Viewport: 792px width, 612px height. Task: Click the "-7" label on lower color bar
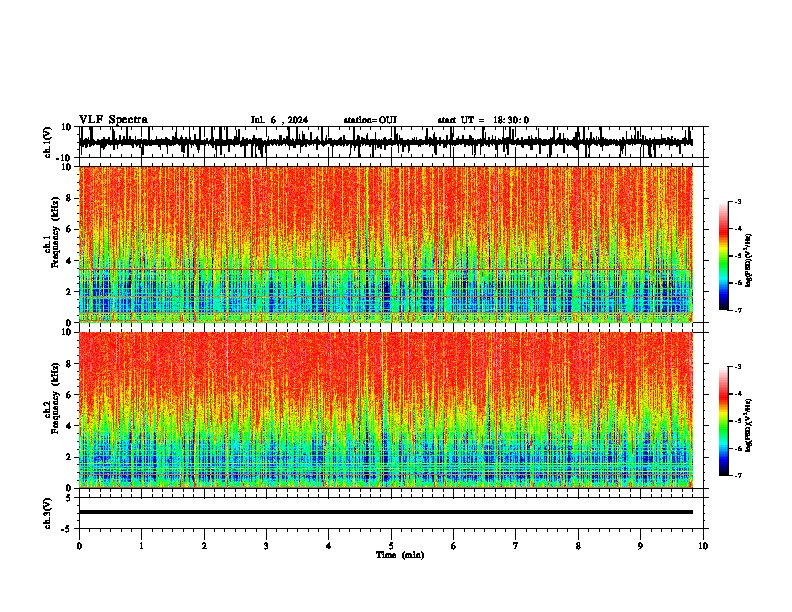pos(738,475)
